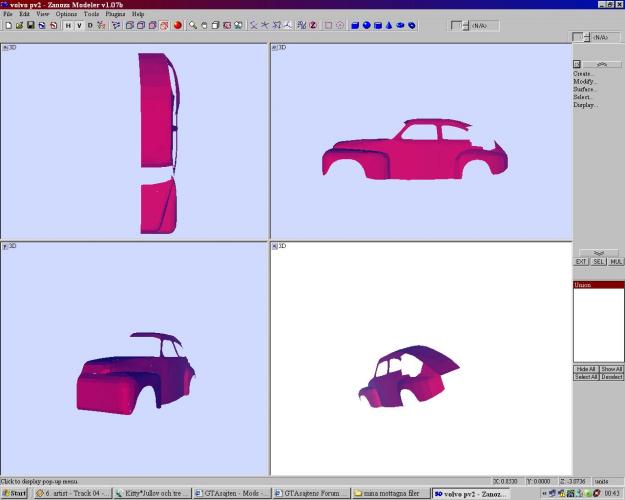The width and height of the screenshot is (625, 500).
Task: Open the Plugins menu
Action: 116,14
